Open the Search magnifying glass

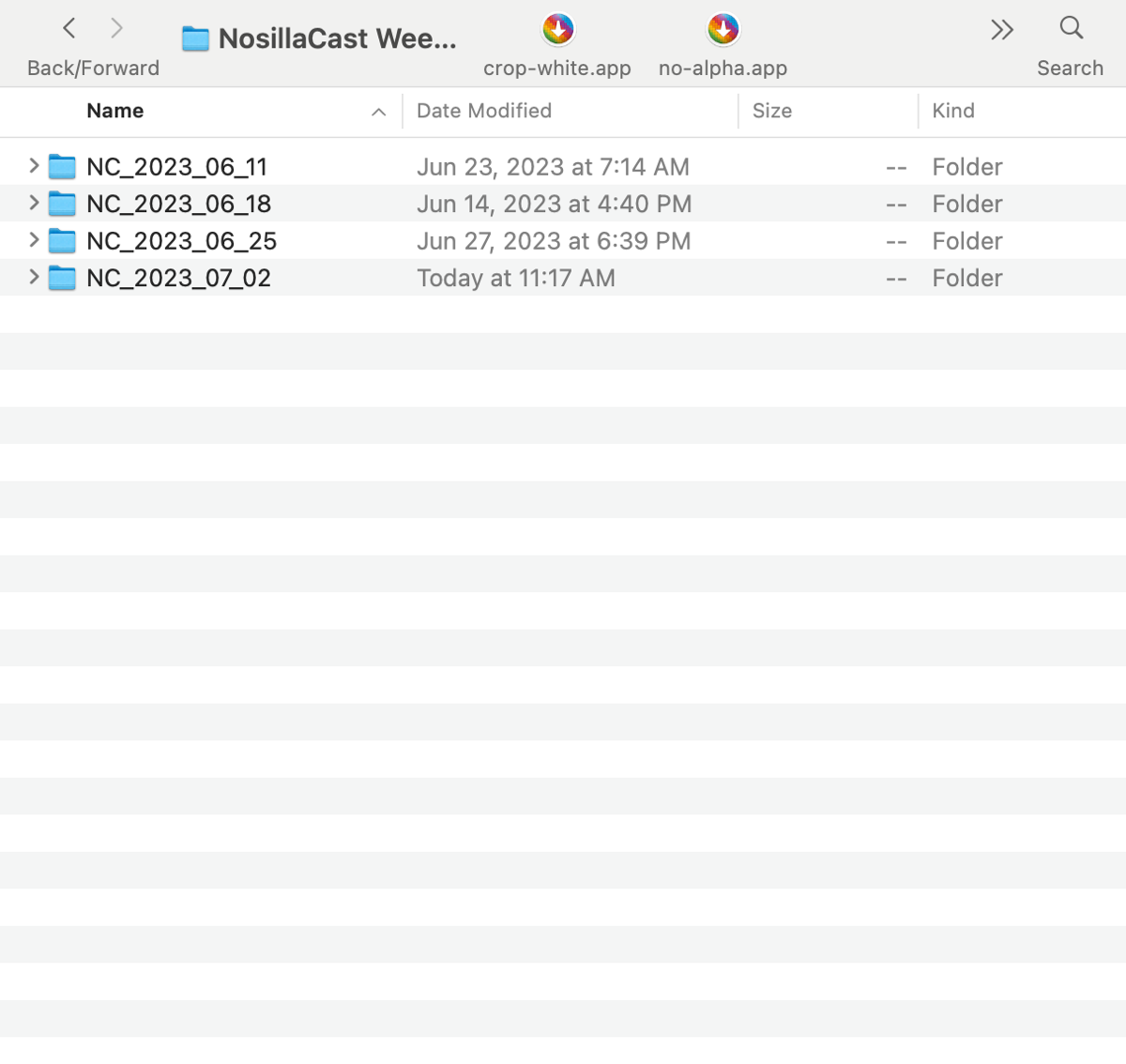click(1071, 28)
